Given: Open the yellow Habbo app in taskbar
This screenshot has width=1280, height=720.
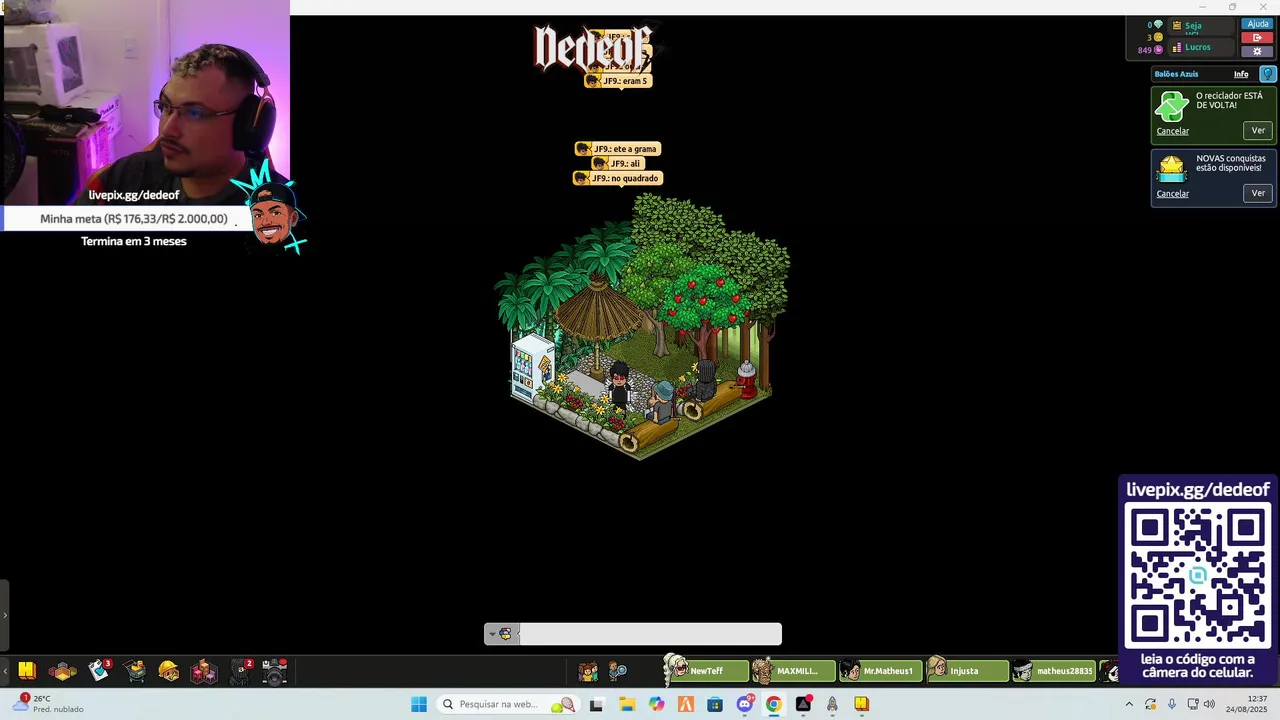Looking at the screenshot, I should 861,704.
